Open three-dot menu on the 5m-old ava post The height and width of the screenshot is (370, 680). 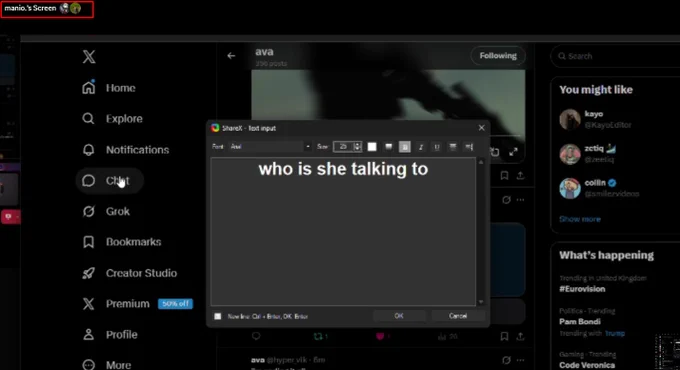(x=520, y=360)
